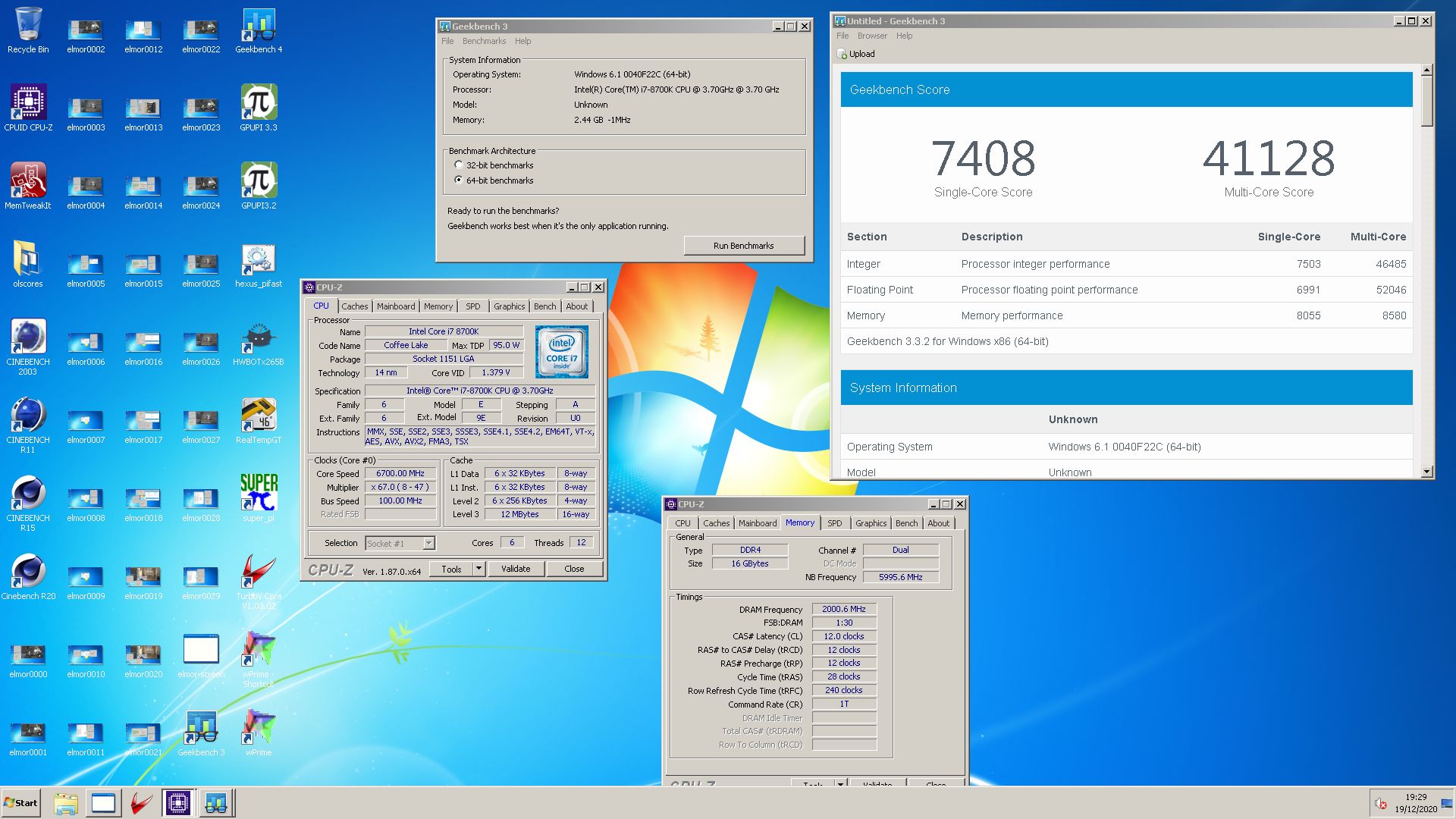Open the GPUPI3.2 desktop icon

pyautogui.click(x=259, y=186)
